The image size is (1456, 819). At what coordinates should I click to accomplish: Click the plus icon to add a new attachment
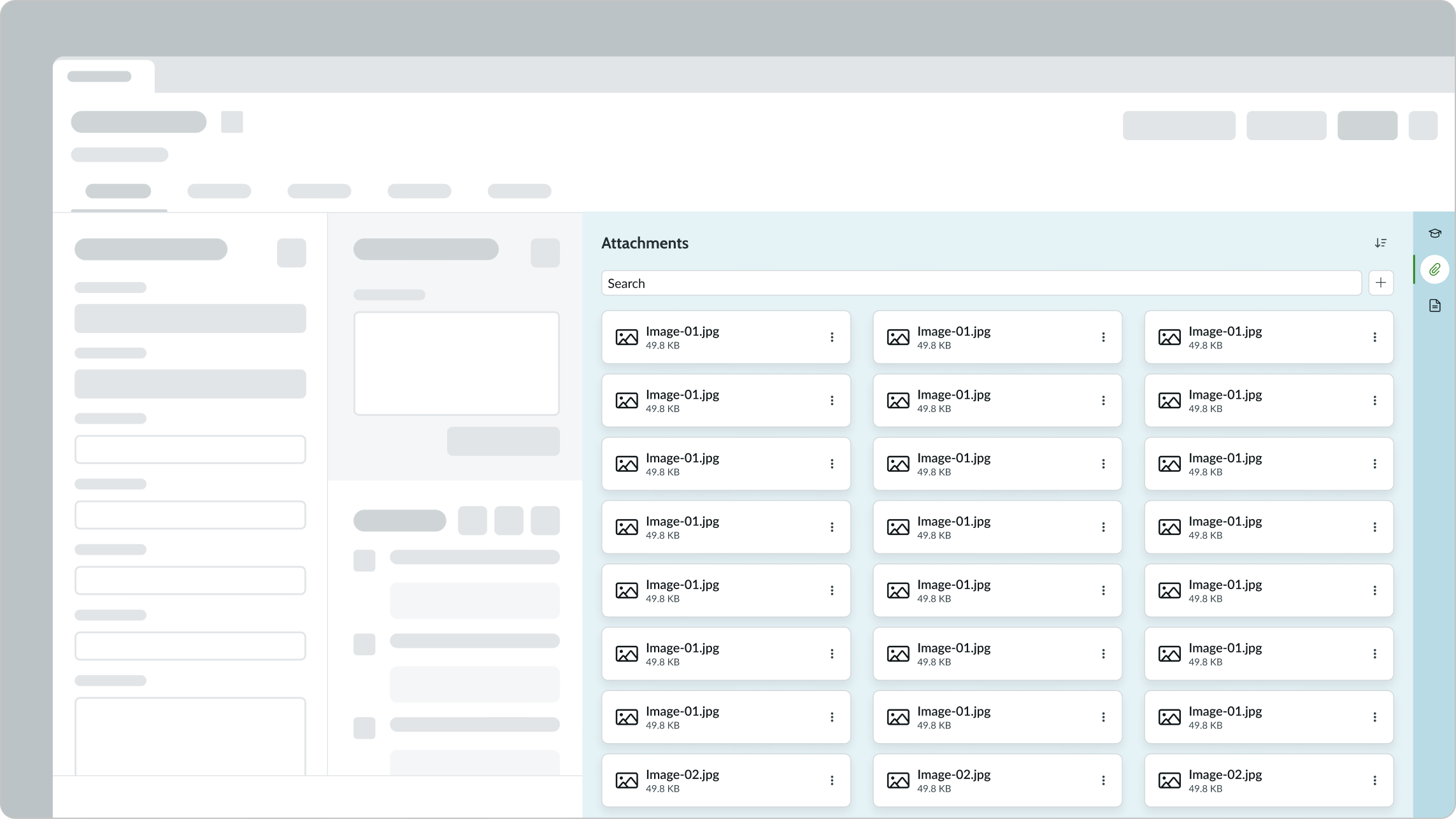tap(1381, 283)
